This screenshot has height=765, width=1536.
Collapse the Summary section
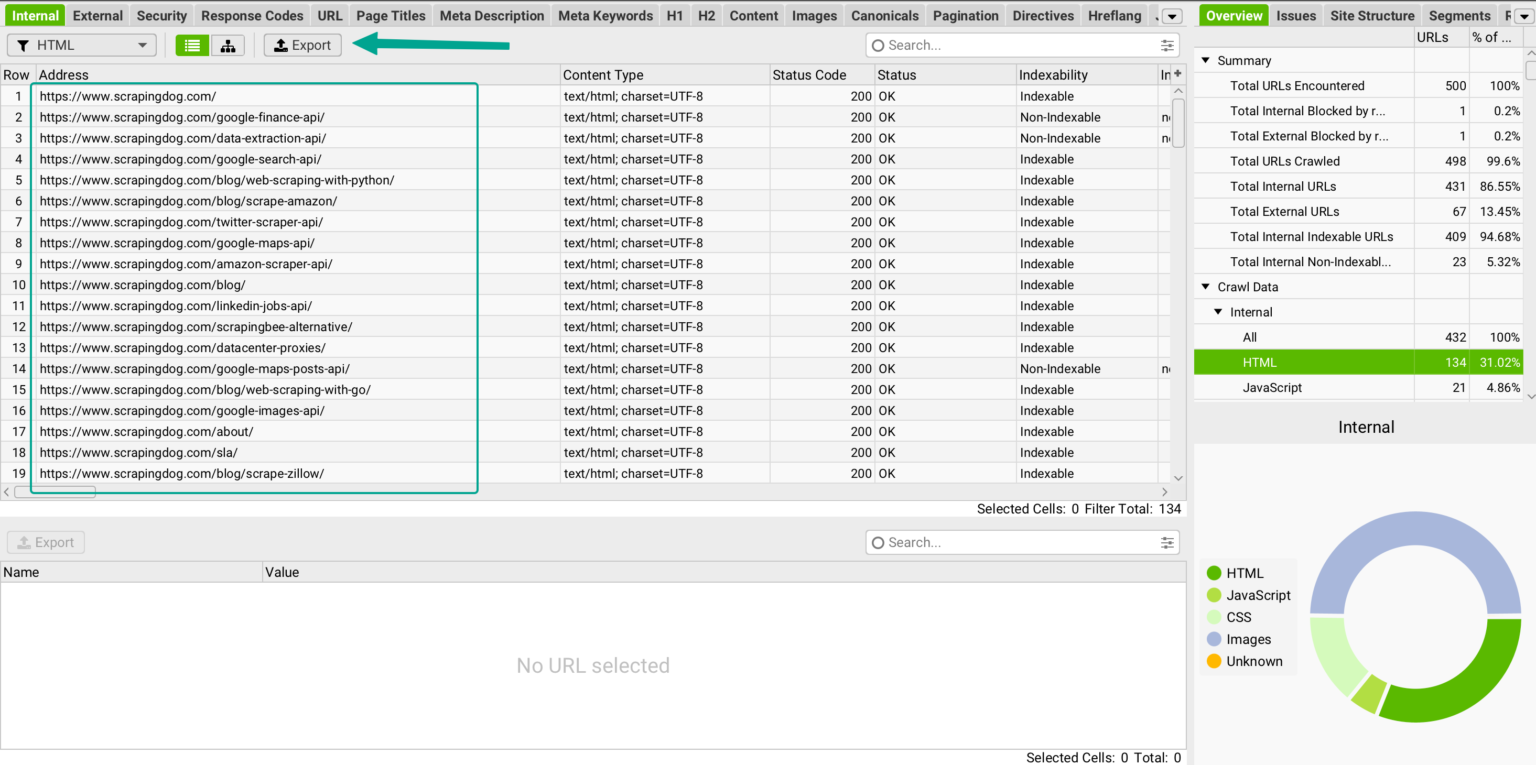click(x=1205, y=60)
